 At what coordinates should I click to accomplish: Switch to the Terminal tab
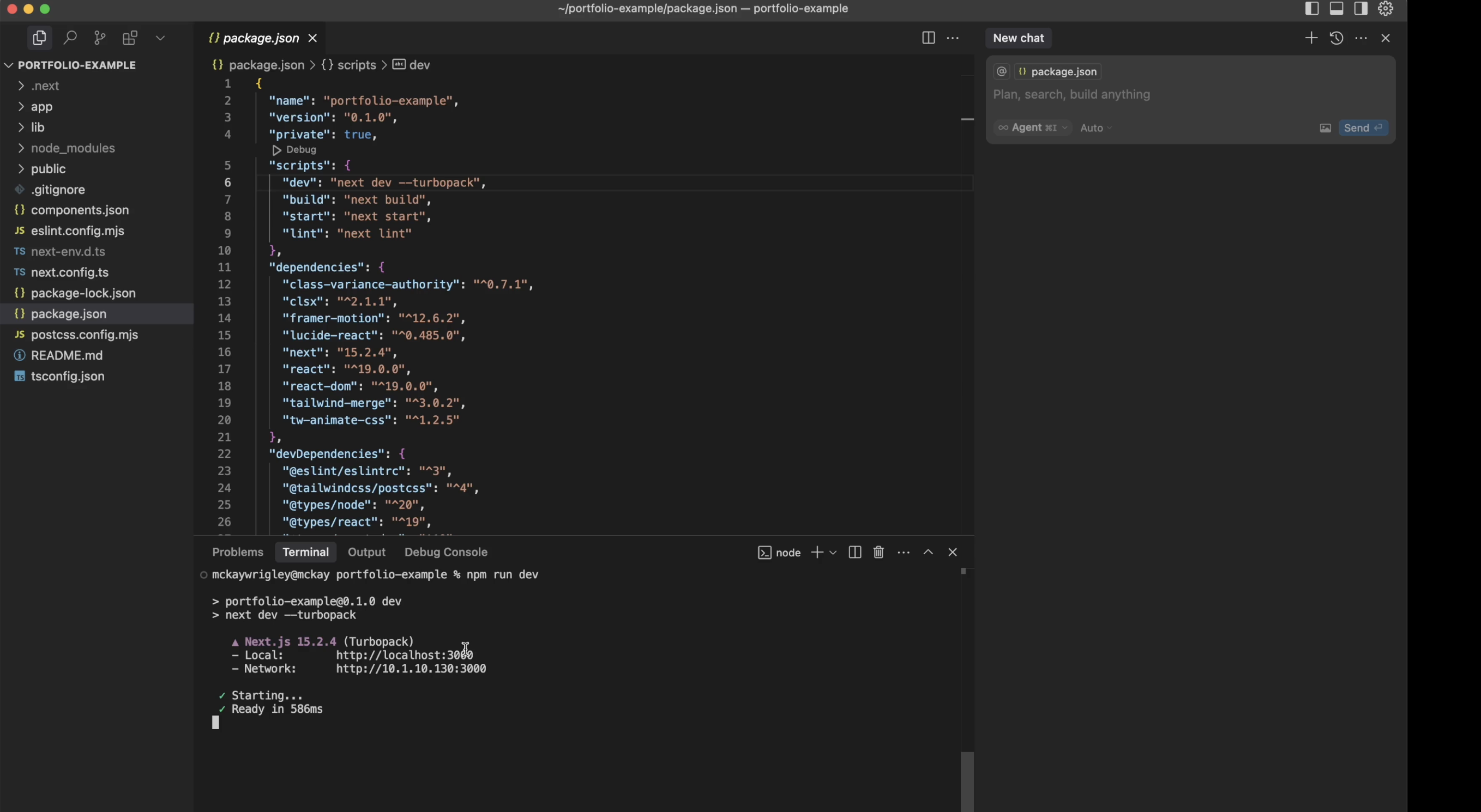[x=305, y=552]
